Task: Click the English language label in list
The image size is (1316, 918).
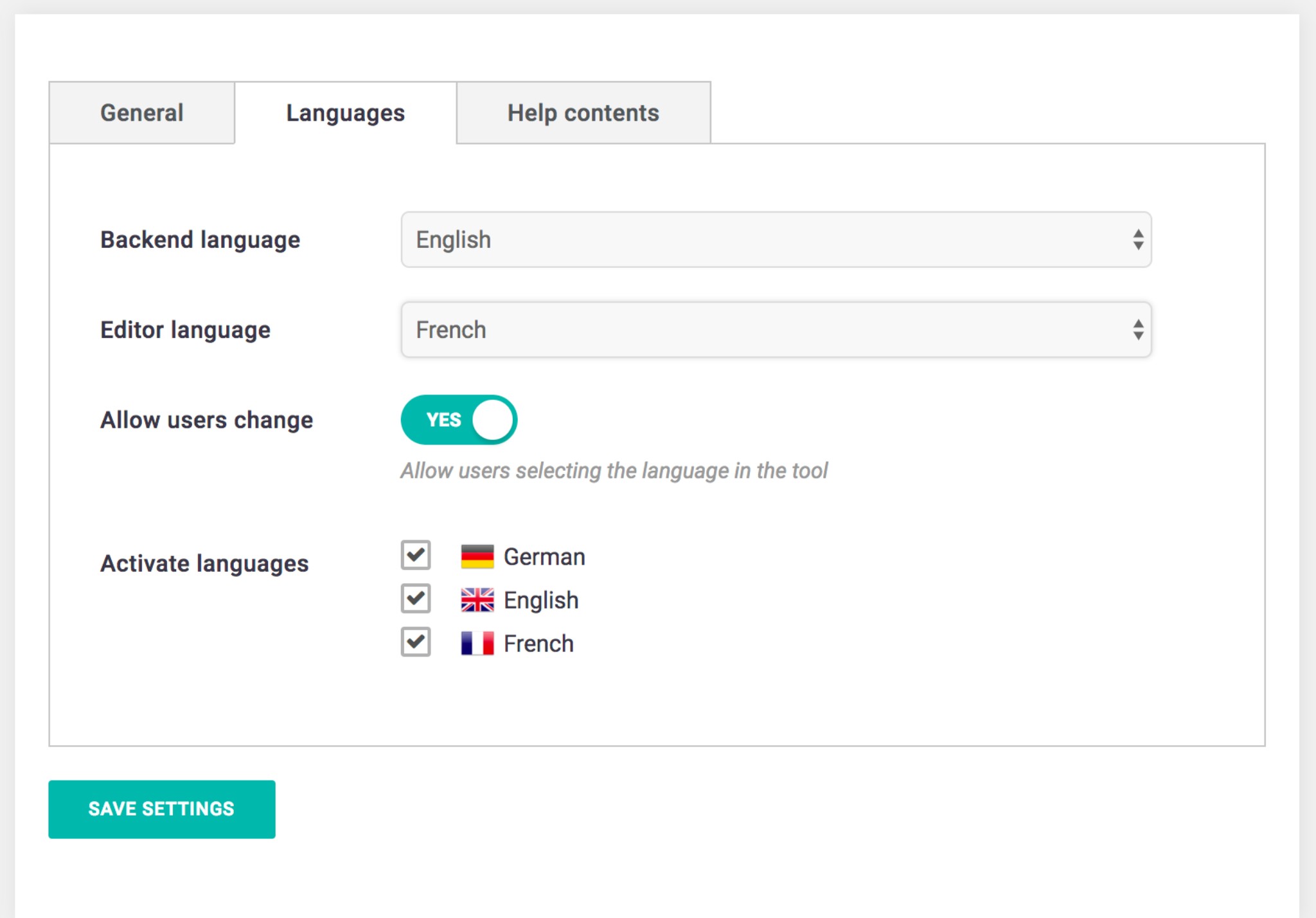Action: (541, 600)
